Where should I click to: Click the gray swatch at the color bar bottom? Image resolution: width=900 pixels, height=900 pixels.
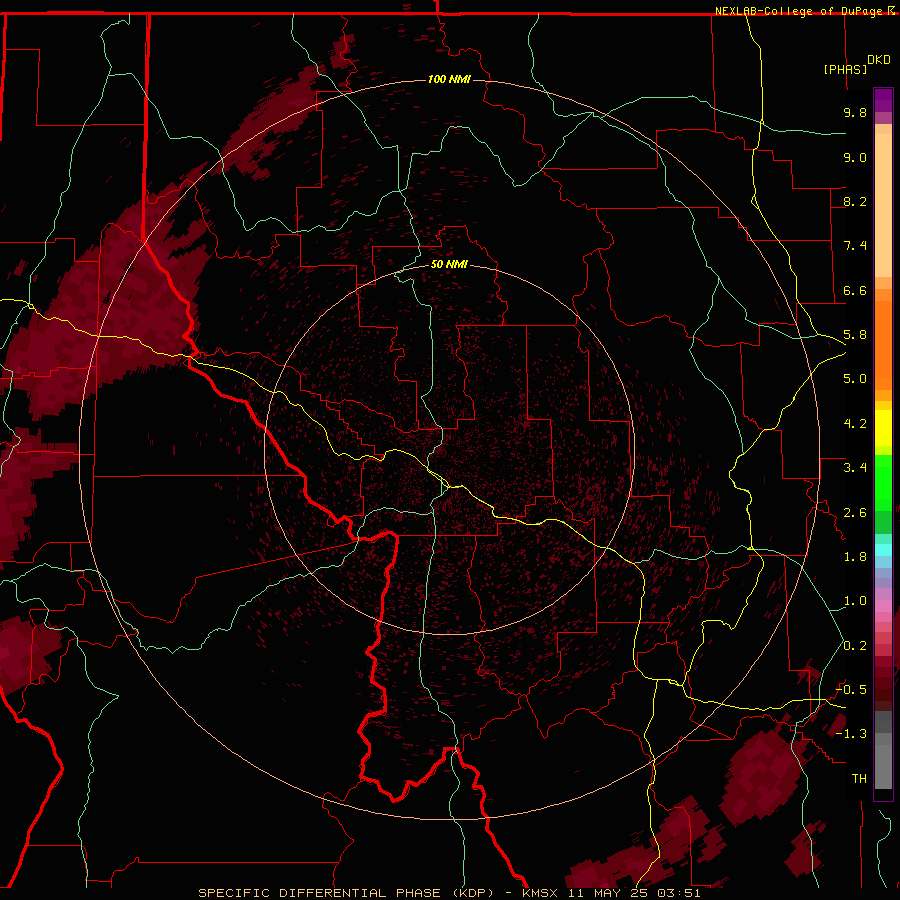tap(883, 766)
